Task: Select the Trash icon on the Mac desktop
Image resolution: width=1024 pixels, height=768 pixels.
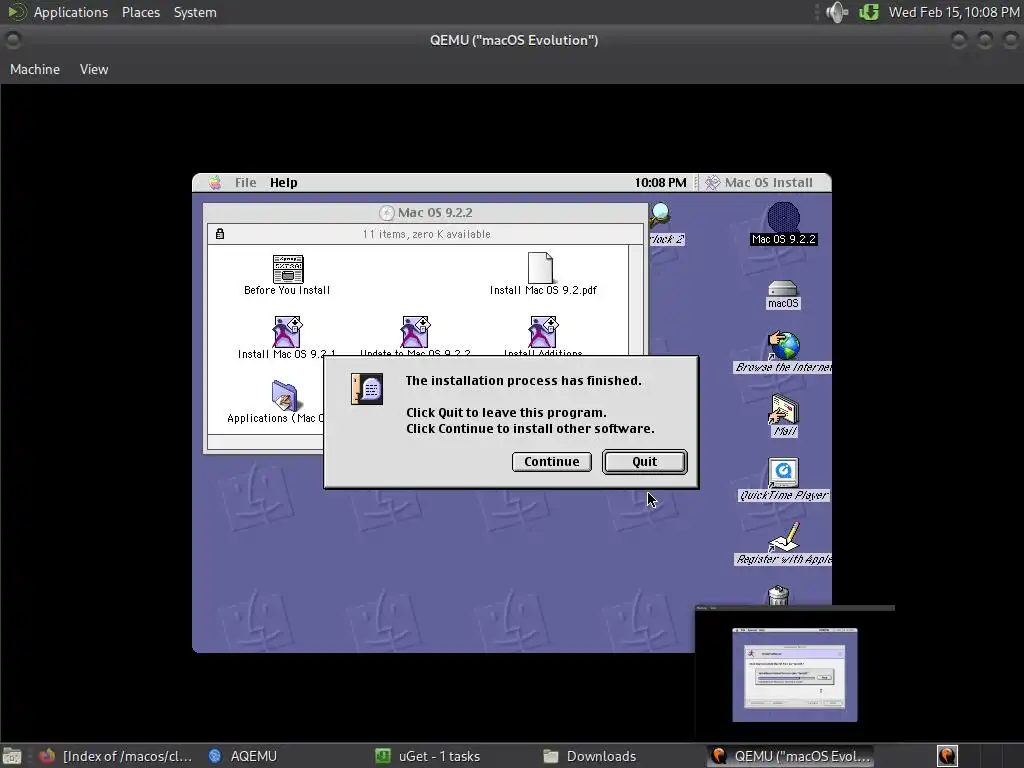Action: pos(778,596)
